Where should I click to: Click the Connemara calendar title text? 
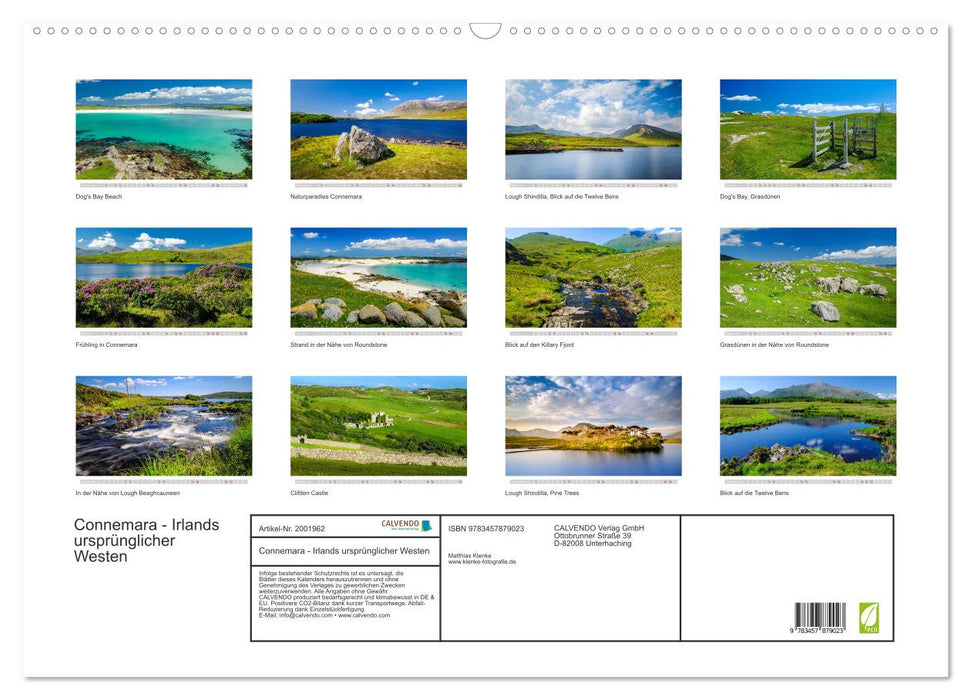pyautogui.click(x=146, y=539)
